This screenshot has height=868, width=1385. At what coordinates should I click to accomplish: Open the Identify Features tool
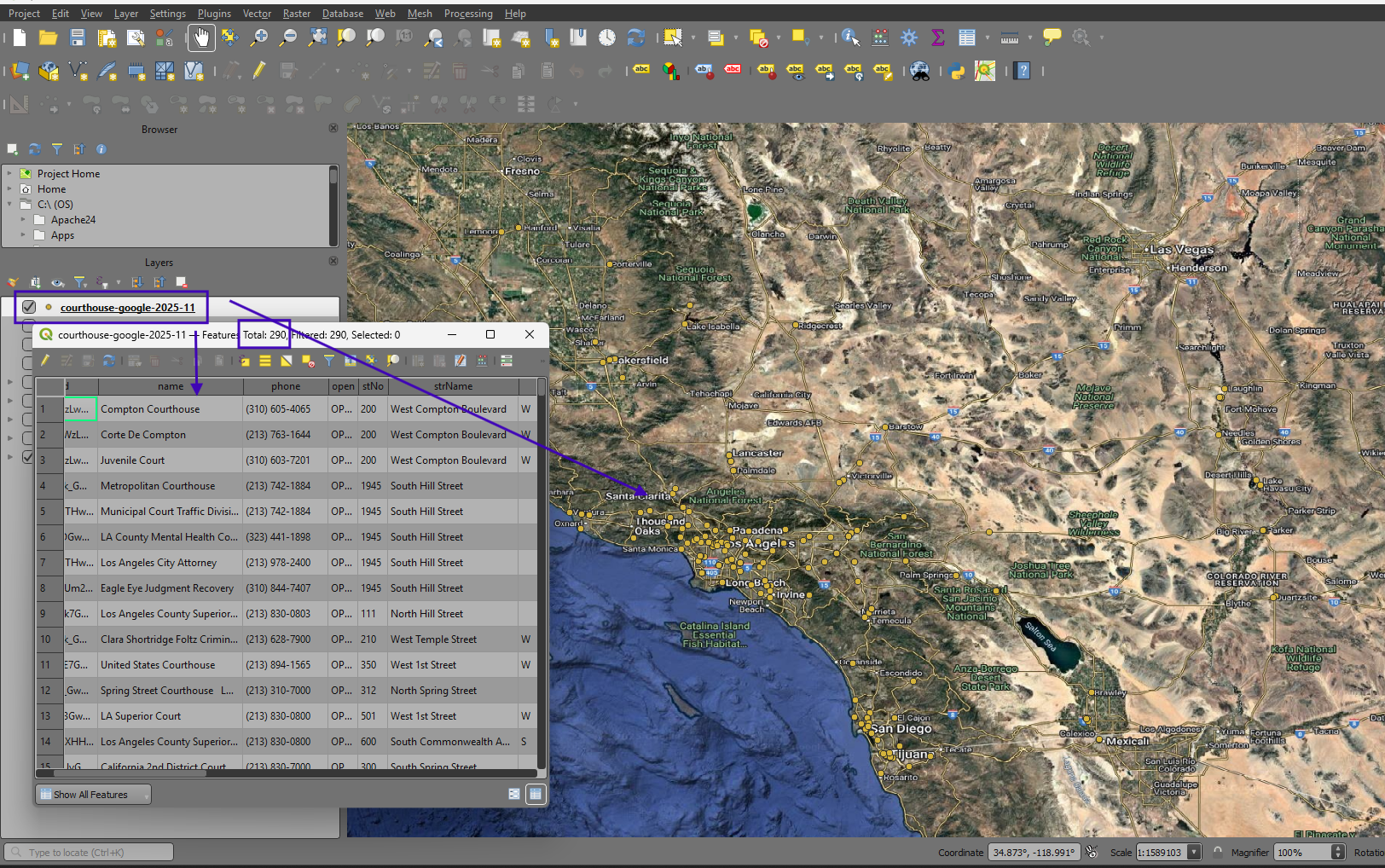pos(850,38)
